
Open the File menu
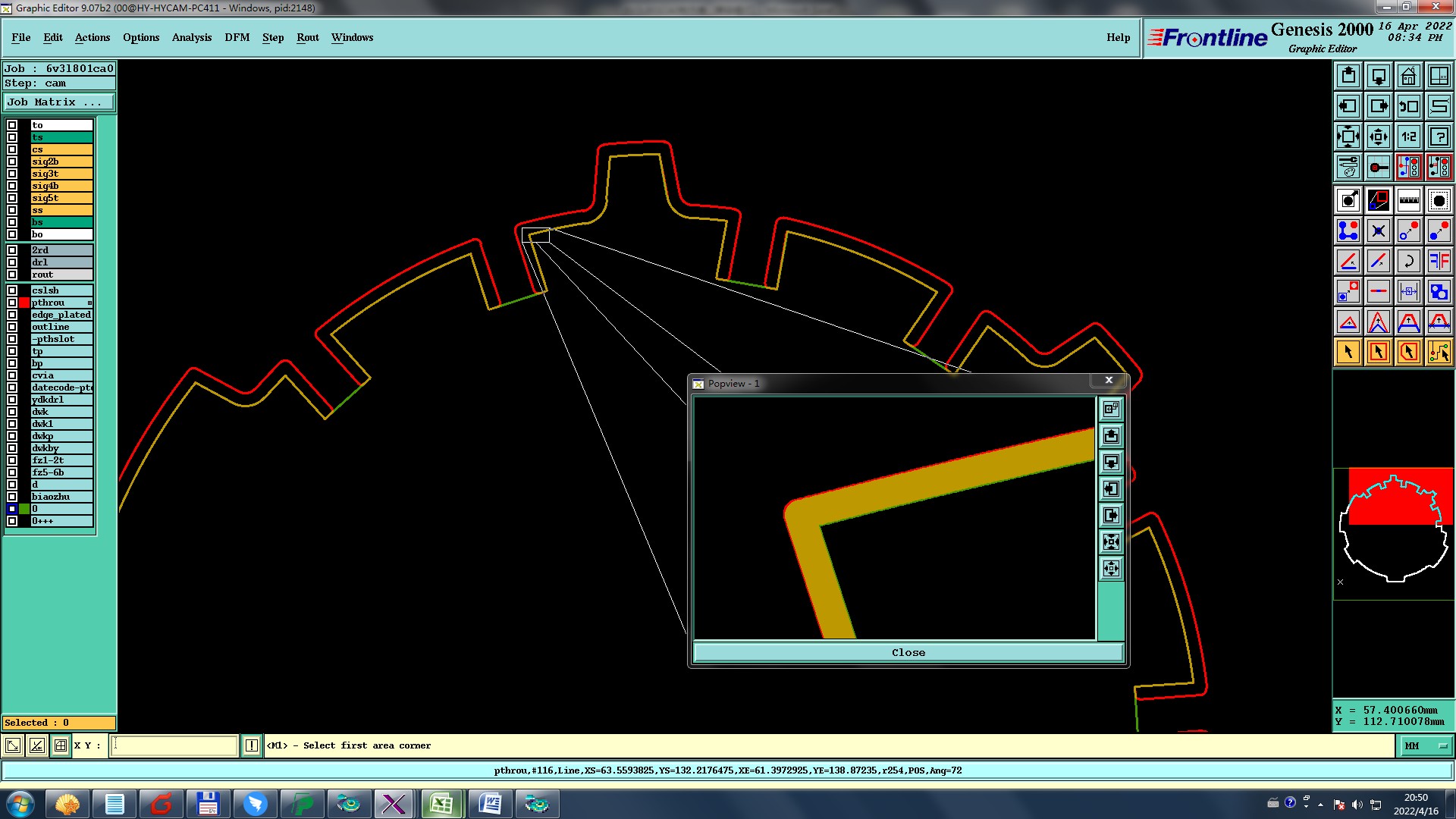tap(21, 37)
